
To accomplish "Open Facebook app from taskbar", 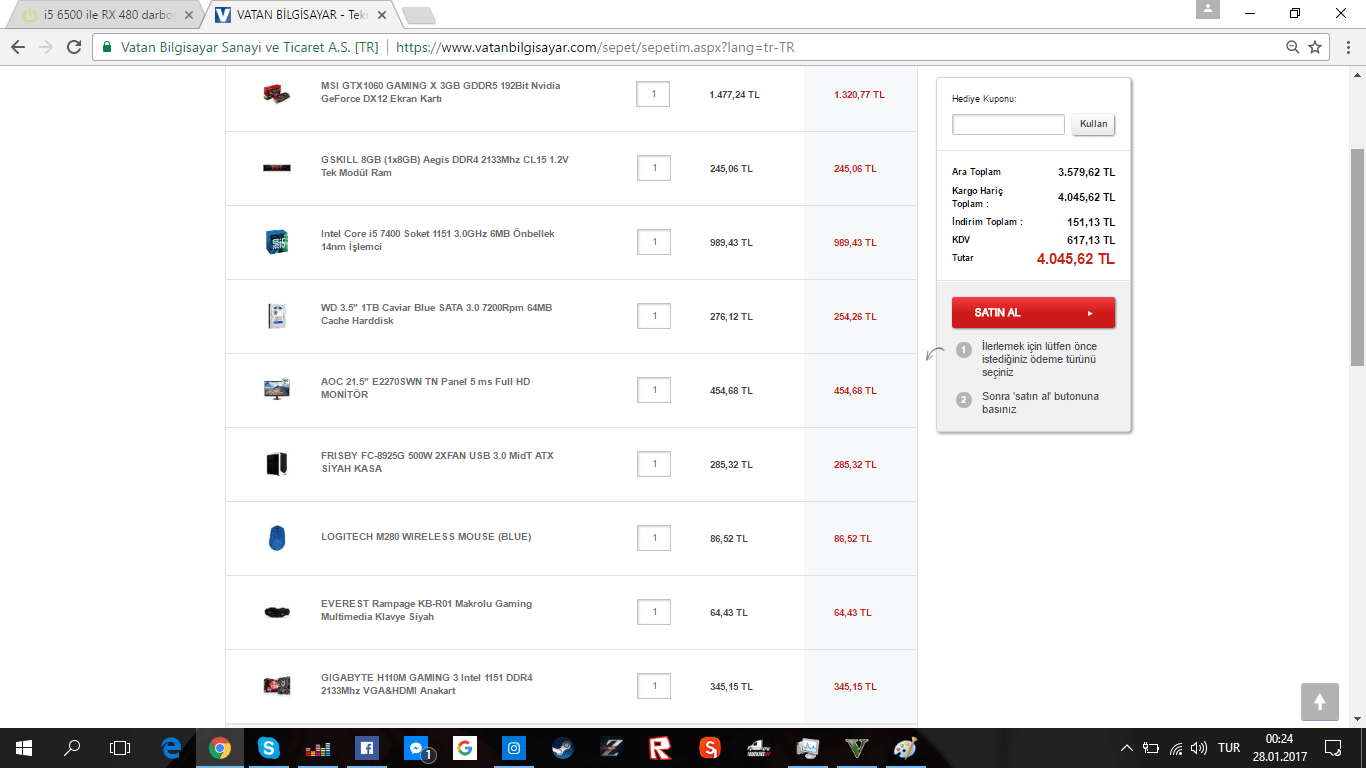I will pos(366,747).
